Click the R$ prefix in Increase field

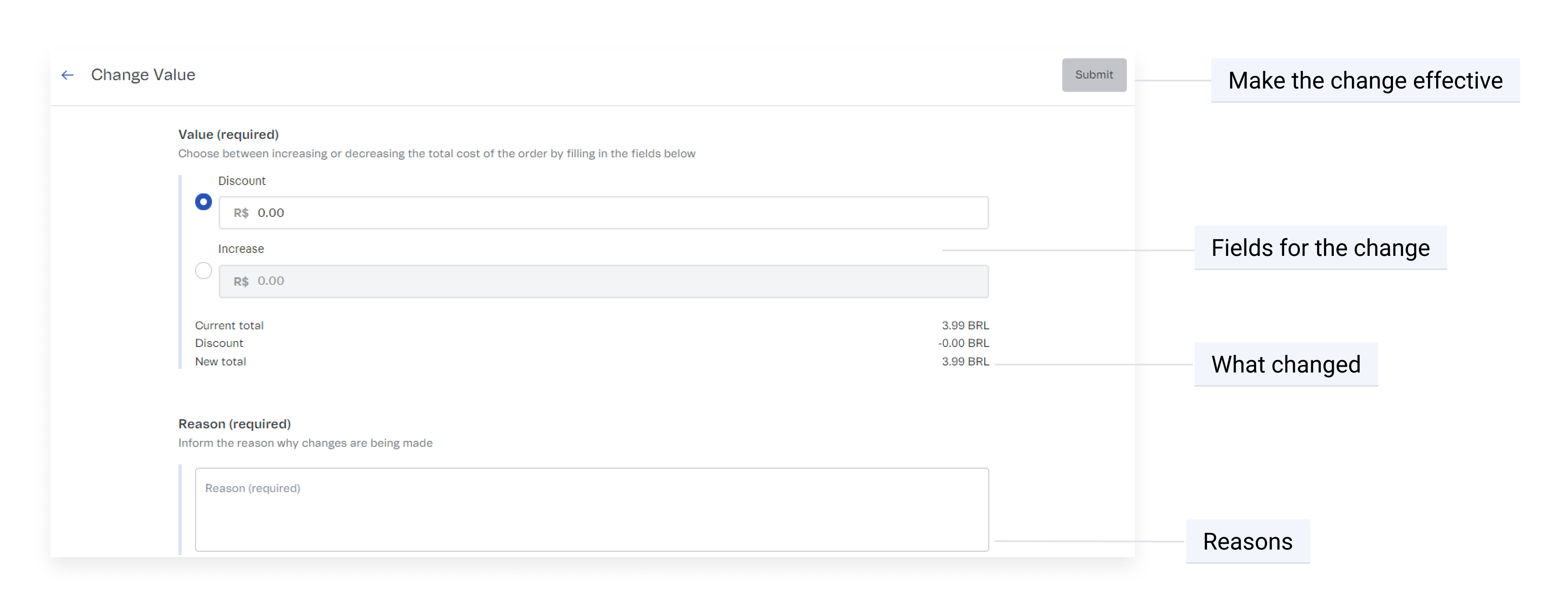tap(241, 281)
